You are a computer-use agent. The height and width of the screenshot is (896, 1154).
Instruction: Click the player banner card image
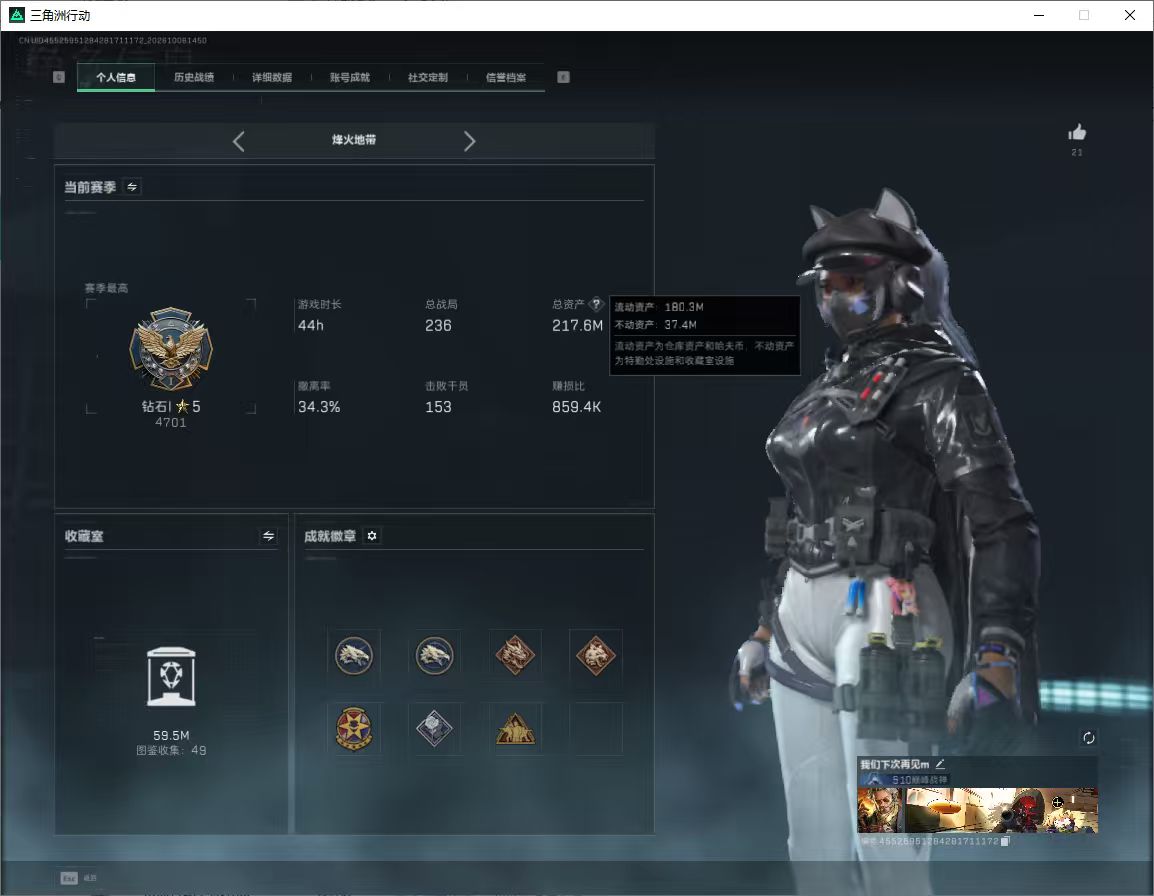point(1001,810)
